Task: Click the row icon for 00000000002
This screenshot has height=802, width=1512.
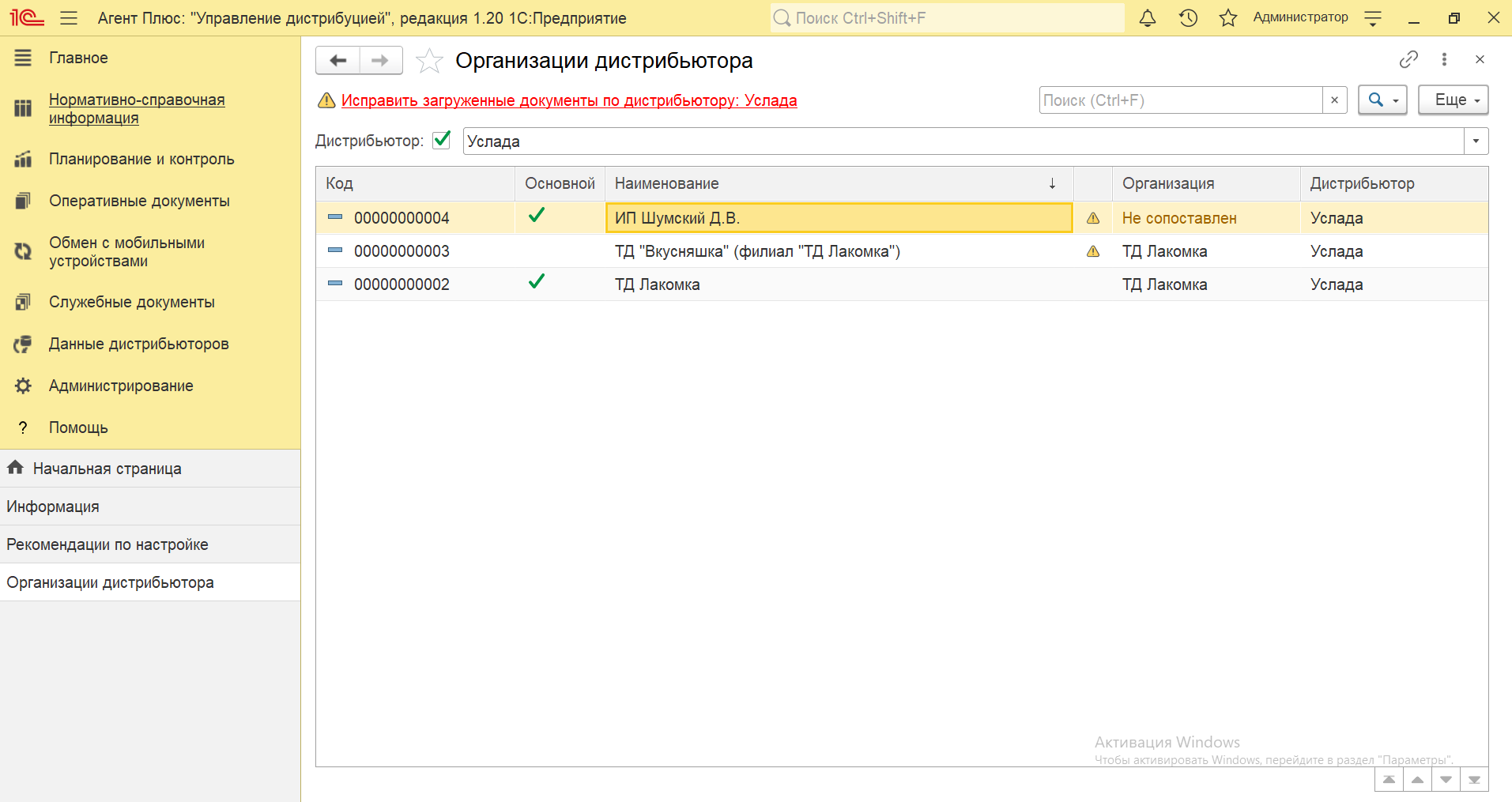Action: coord(335,283)
